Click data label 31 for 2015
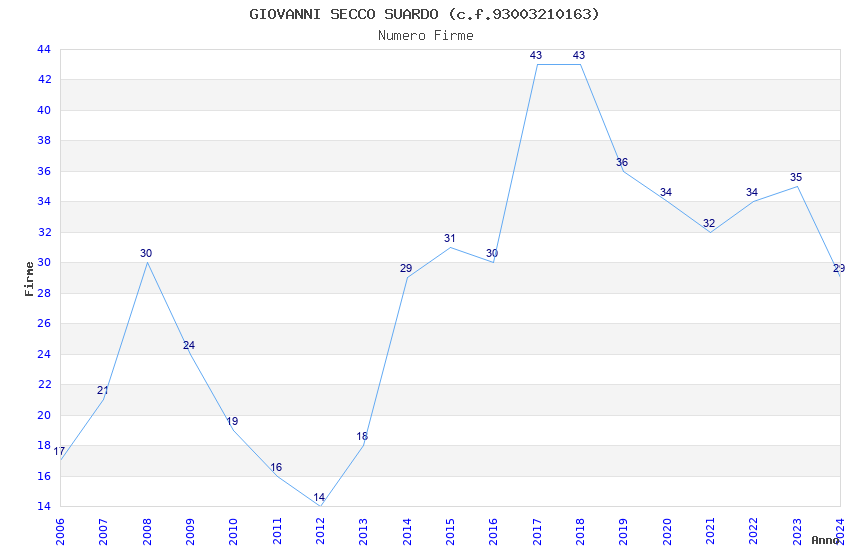850x550 pixels. tap(449, 238)
